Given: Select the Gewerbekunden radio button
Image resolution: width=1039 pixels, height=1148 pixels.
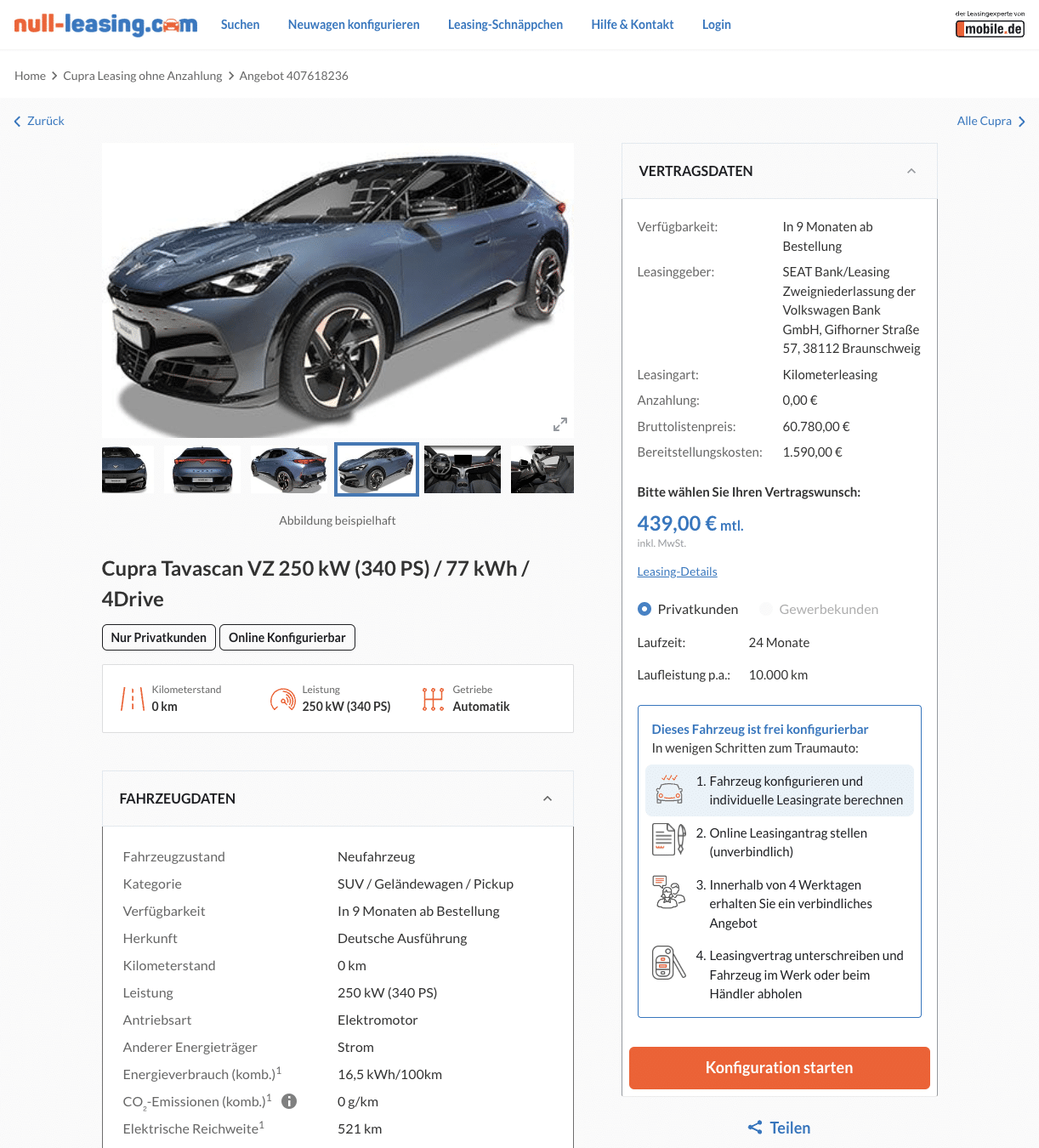Looking at the screenshot, I should point(766,609).
